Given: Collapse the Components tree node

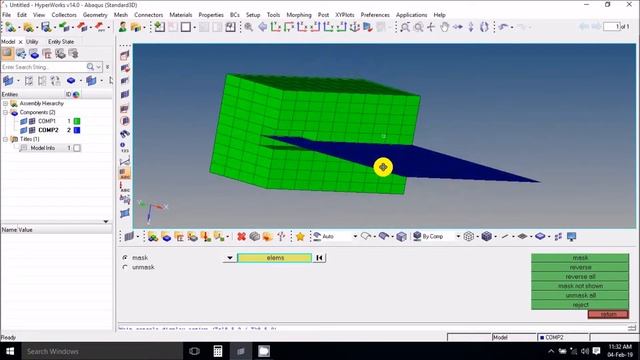Looking at the screenshot, I should click(x=6, y=112).
